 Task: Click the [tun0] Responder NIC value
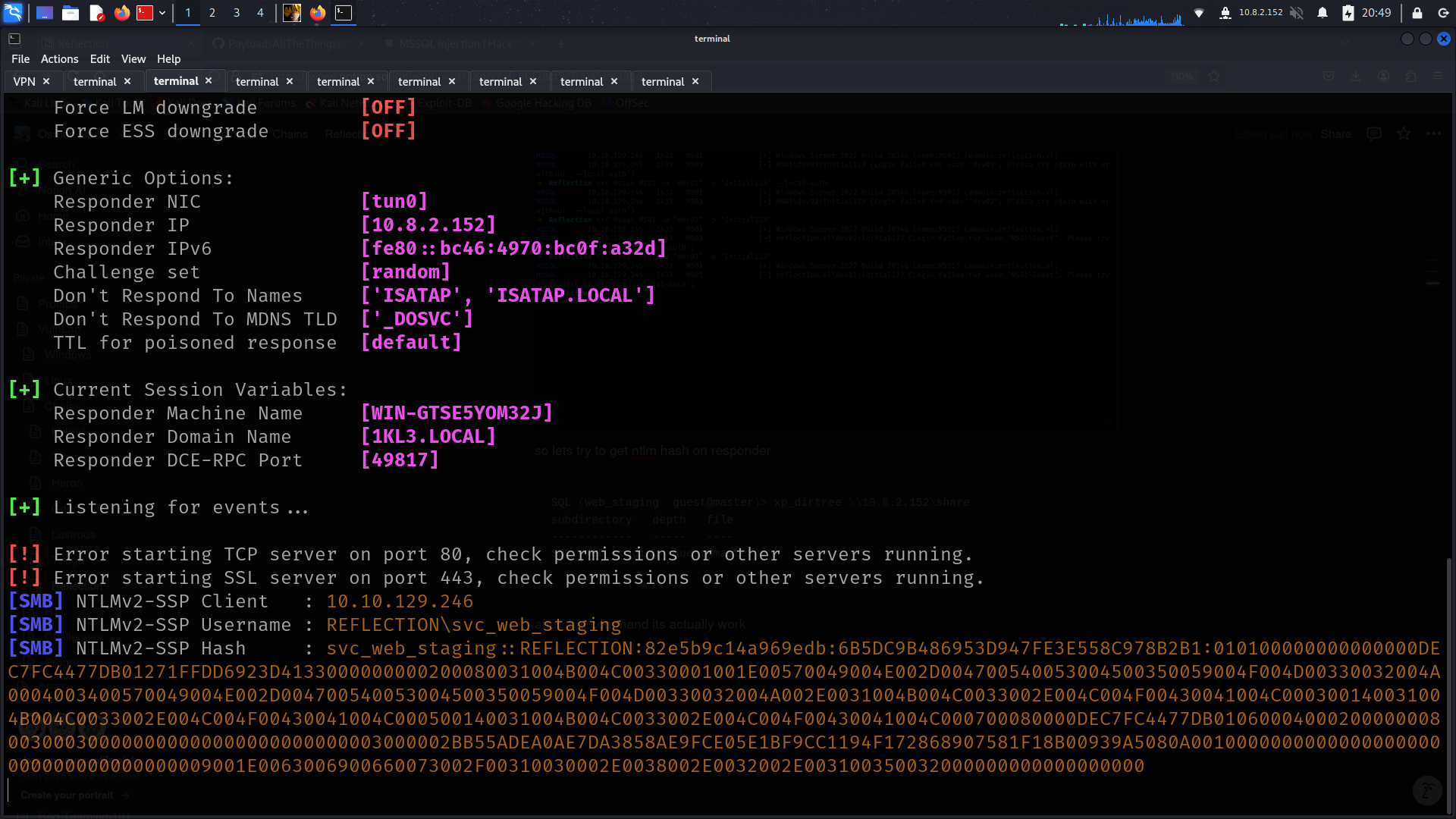pyautogui.click(x=394, y=201)
